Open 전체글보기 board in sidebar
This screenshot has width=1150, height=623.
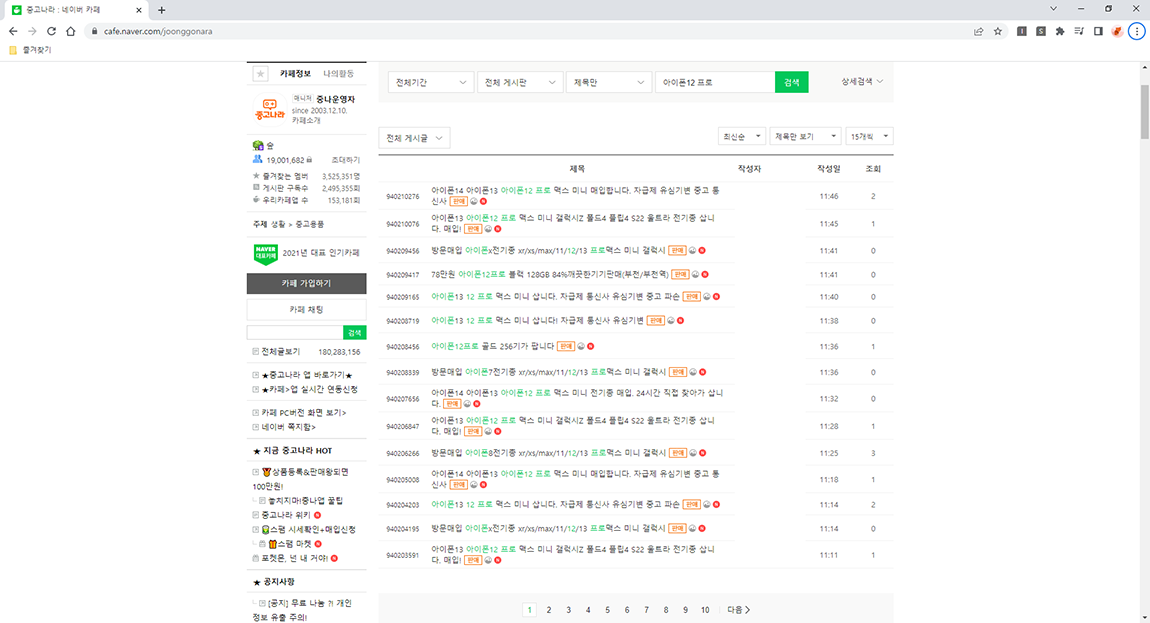pyautogui.click(x=281, y=351)
